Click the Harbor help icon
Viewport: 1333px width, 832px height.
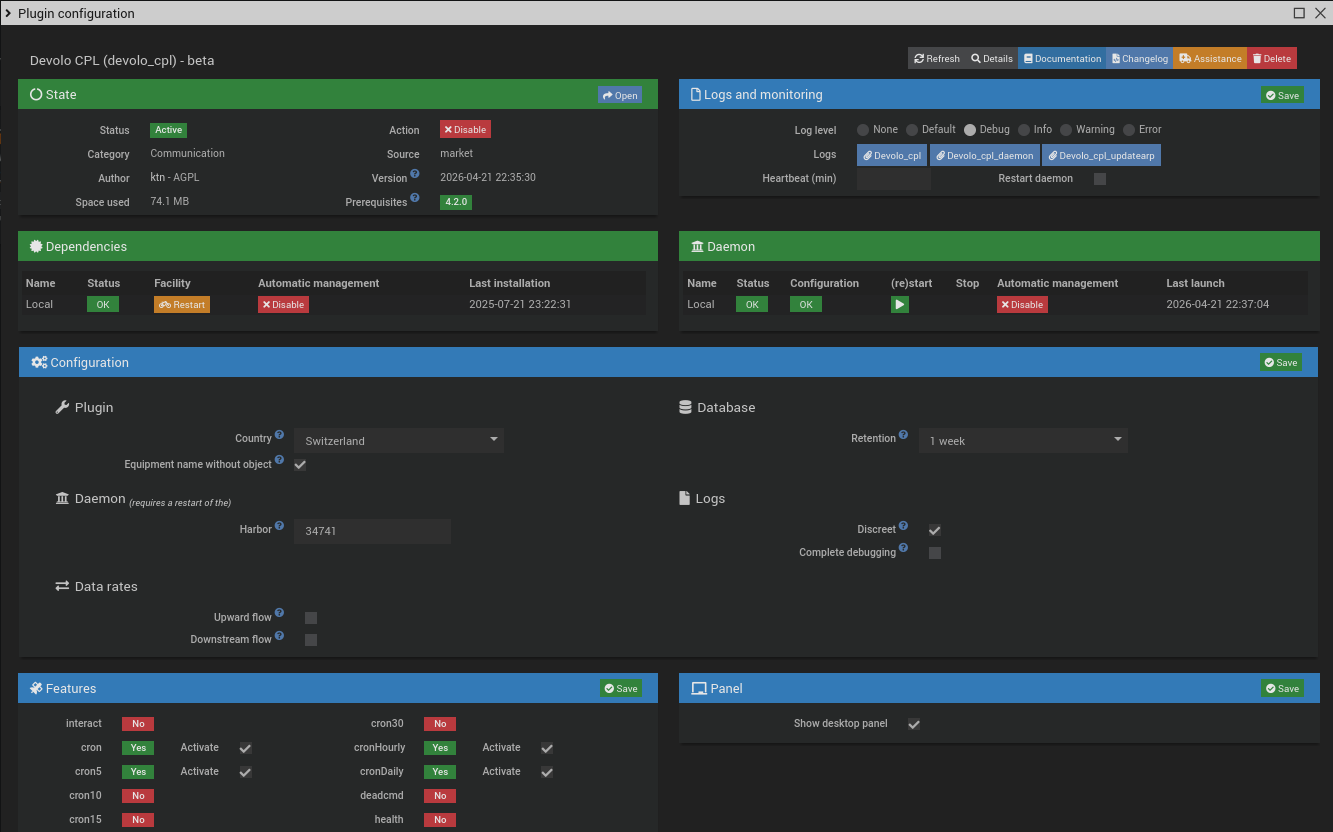pyautogui.click(x=280, y=525)
